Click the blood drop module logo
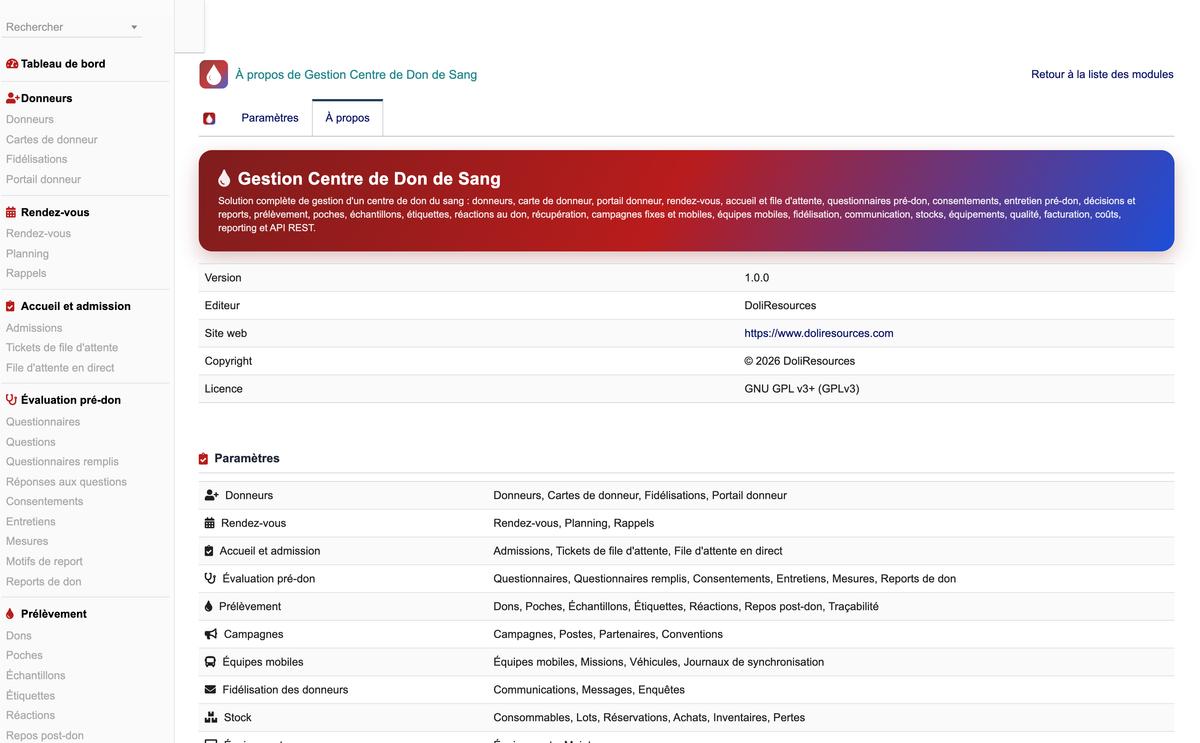 click(x=213, y=74)
